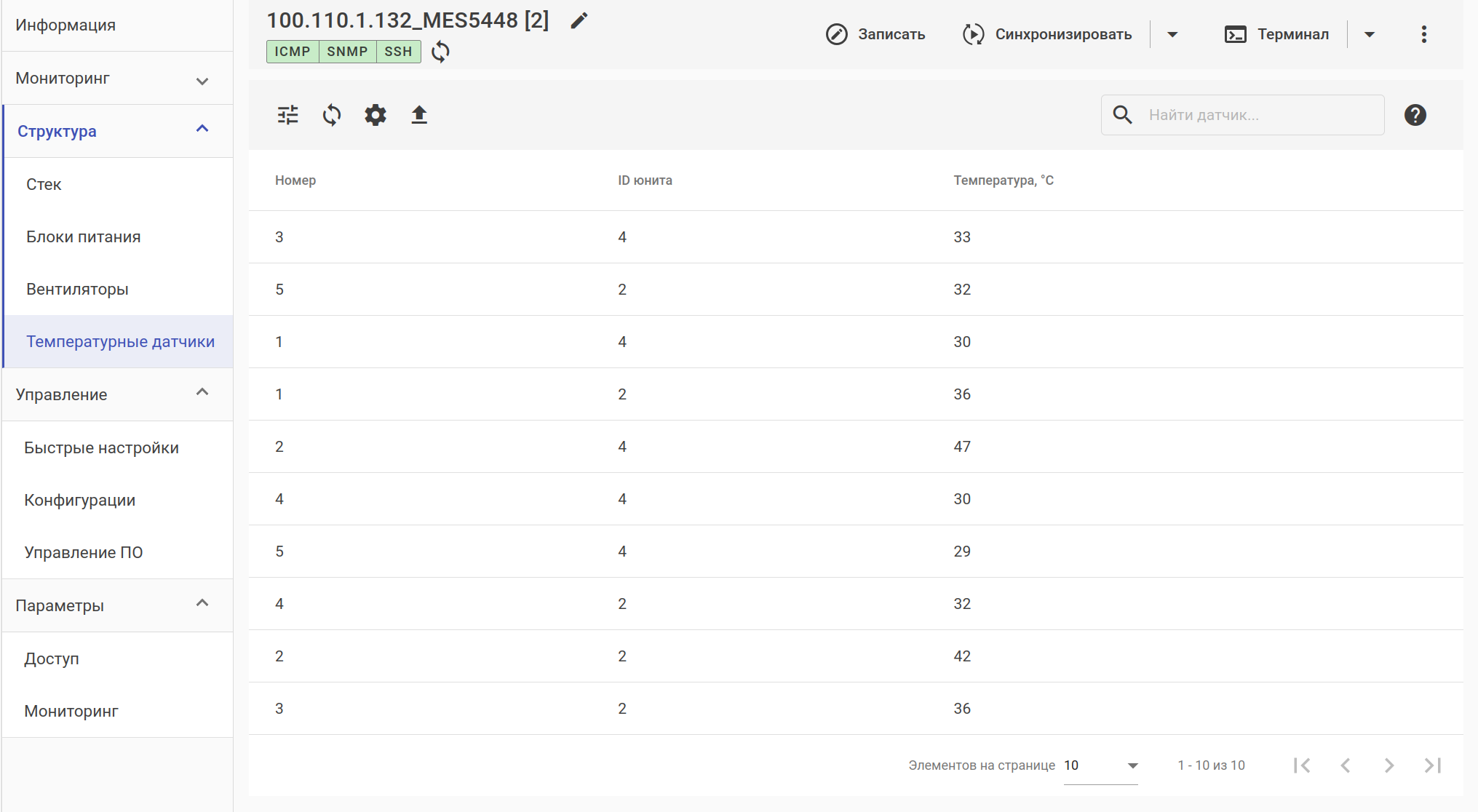The width and height of the screenshot is (1478, 812).
Task: Open the filter sliders icon in toolbar
Action: coord(288,115)
